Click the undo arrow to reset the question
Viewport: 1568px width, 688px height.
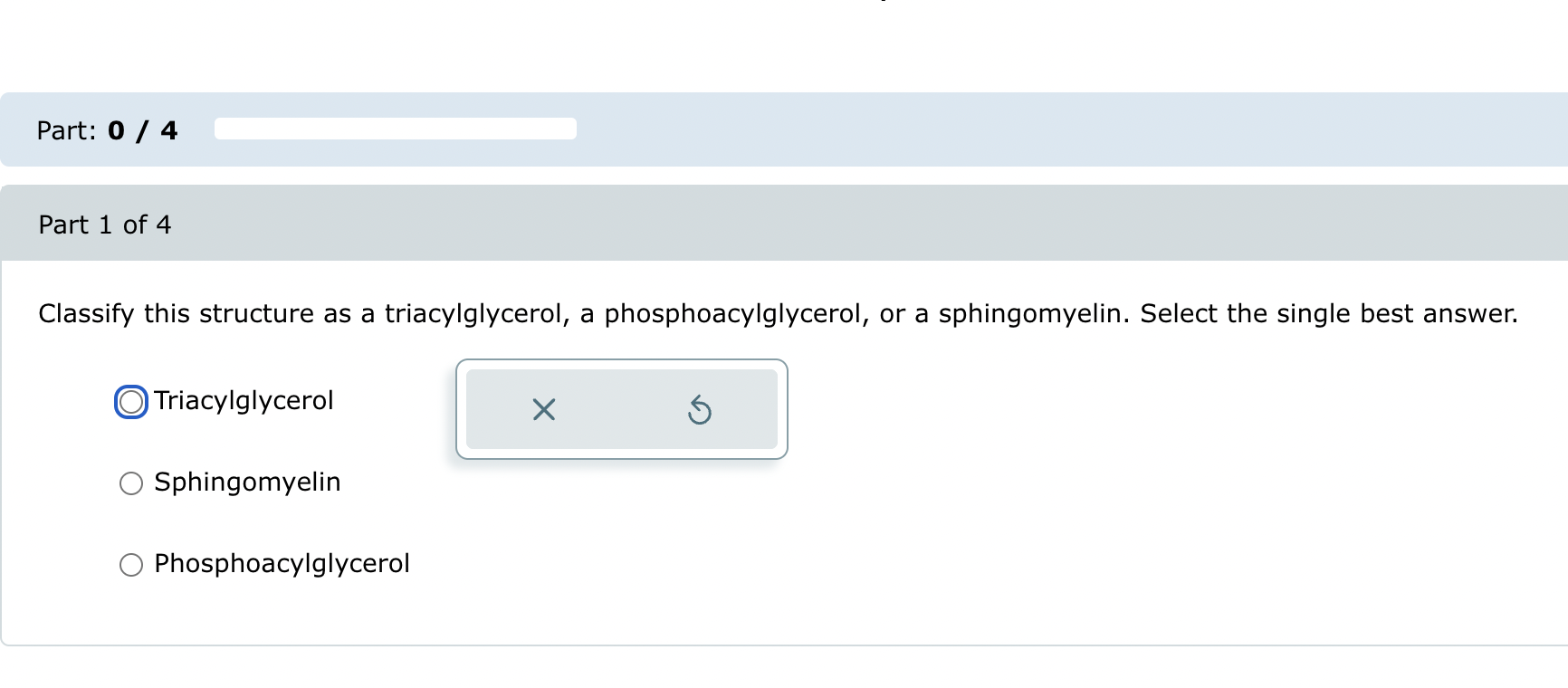tap(701, 410)
